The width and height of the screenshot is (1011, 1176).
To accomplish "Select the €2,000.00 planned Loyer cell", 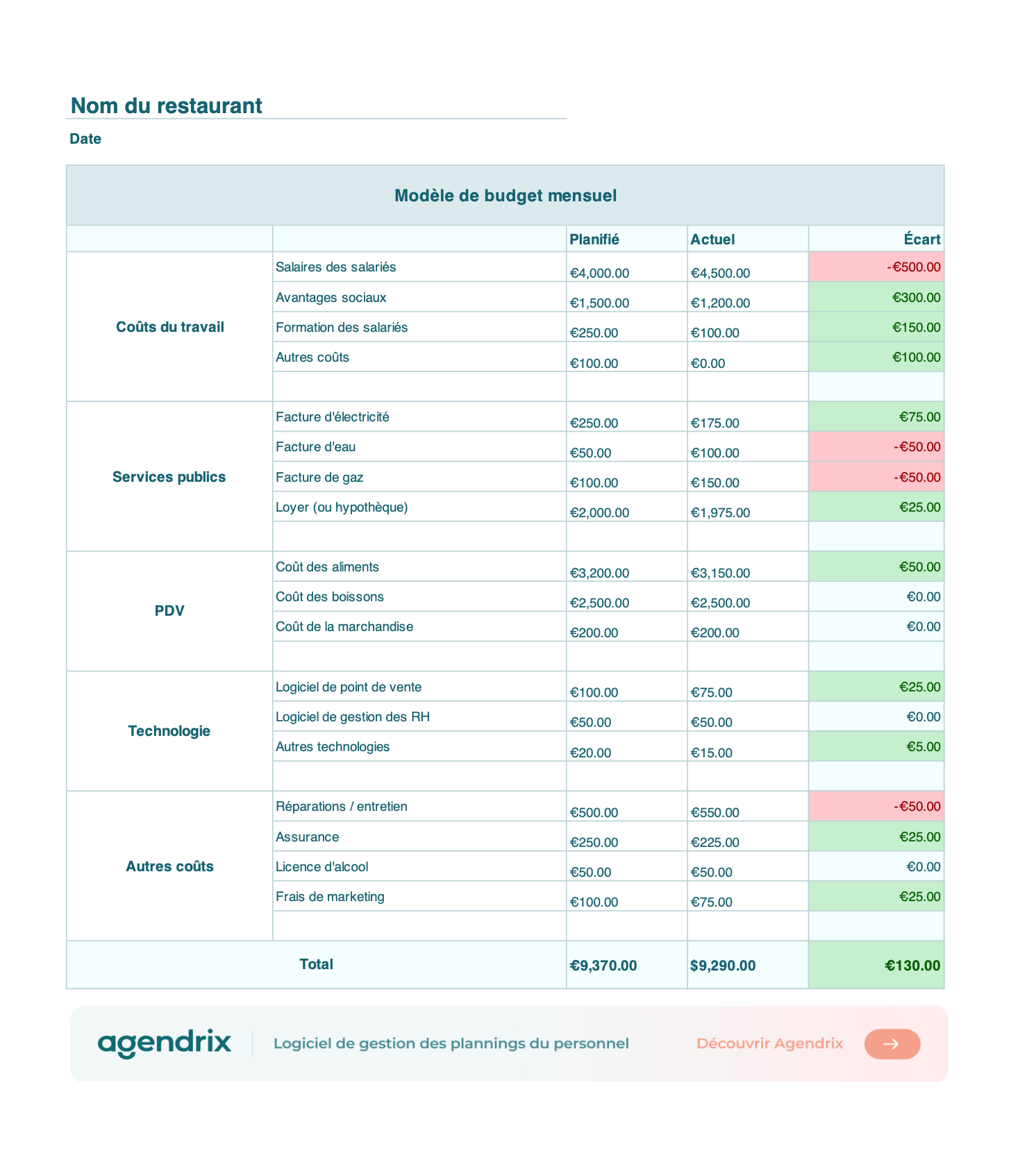I will click(627, 507).
